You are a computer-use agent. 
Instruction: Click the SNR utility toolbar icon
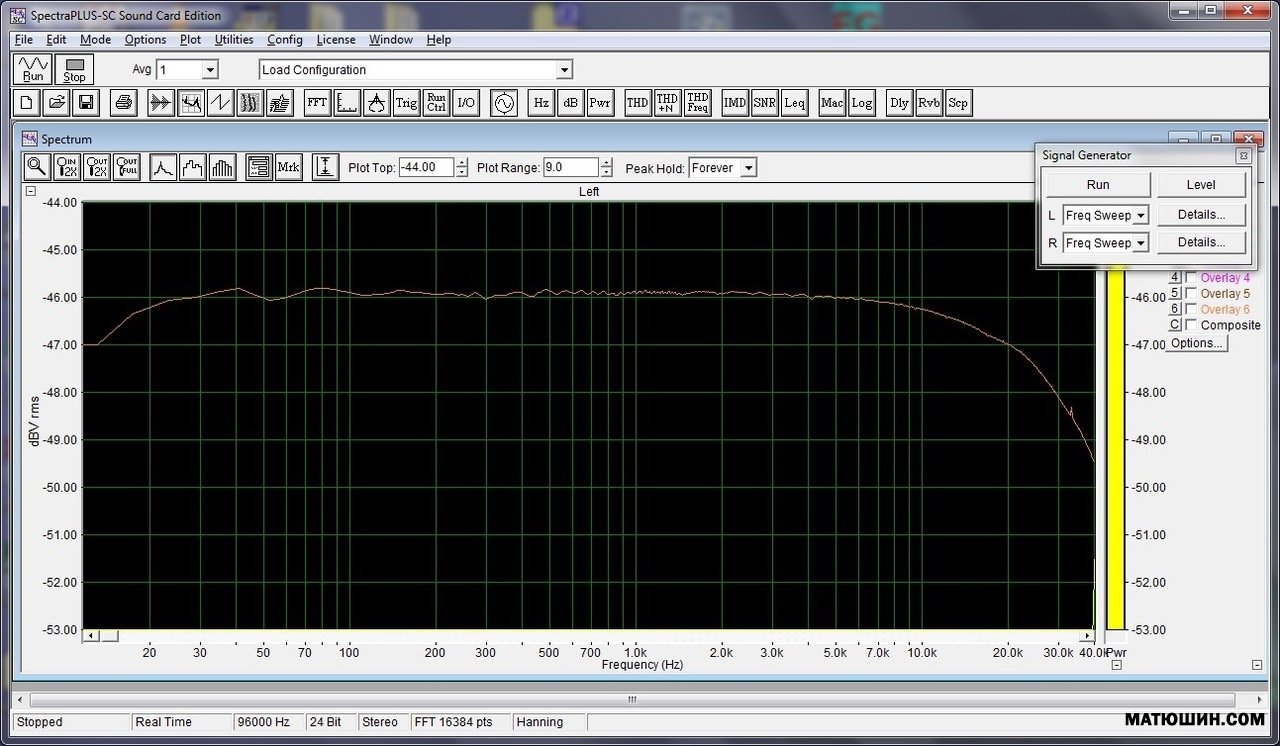pyautogui.click(x=764, y=103)
